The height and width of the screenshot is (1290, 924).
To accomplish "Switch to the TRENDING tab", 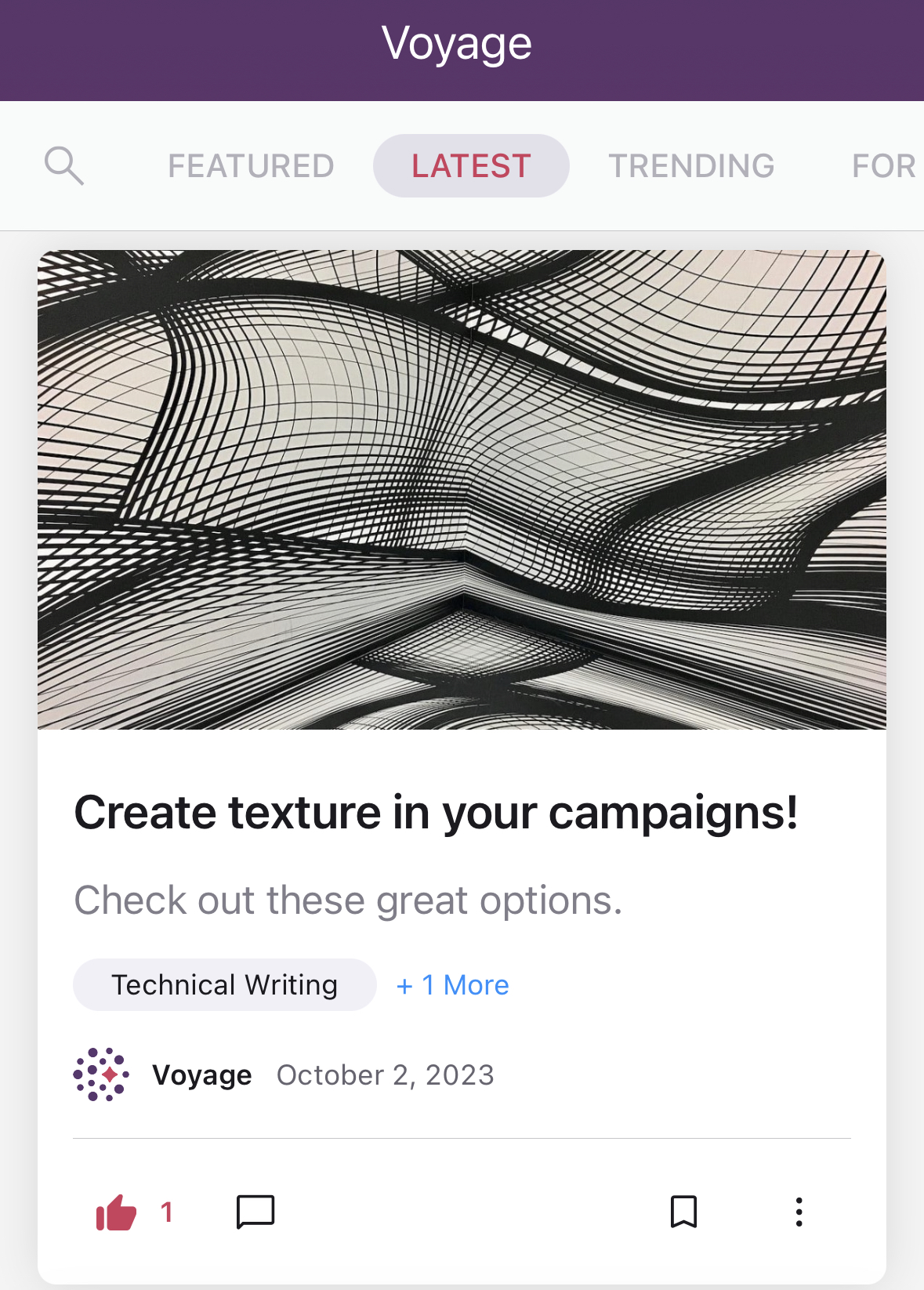I will pos(690,165).
